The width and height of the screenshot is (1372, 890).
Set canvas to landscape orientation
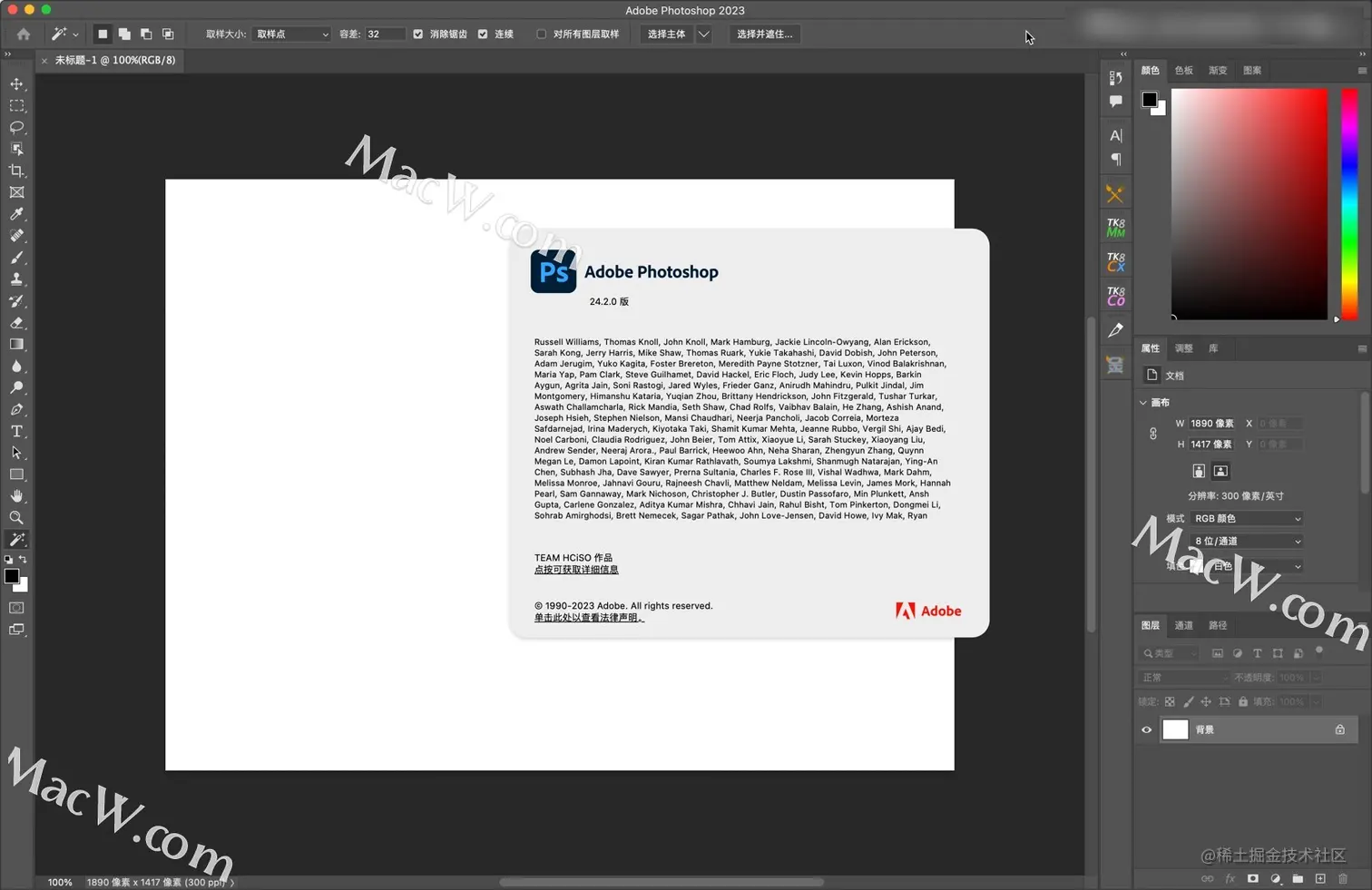tap(1220, 471)
